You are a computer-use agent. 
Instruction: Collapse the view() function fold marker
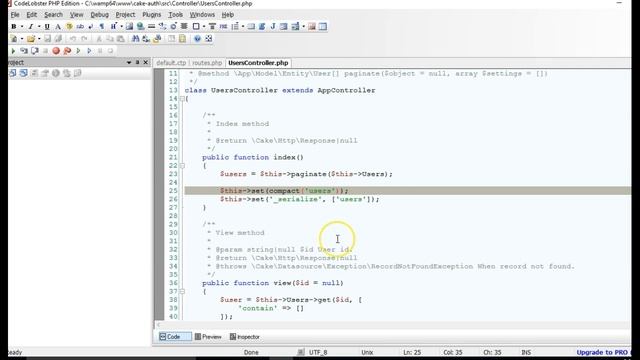tap(182, 291)
